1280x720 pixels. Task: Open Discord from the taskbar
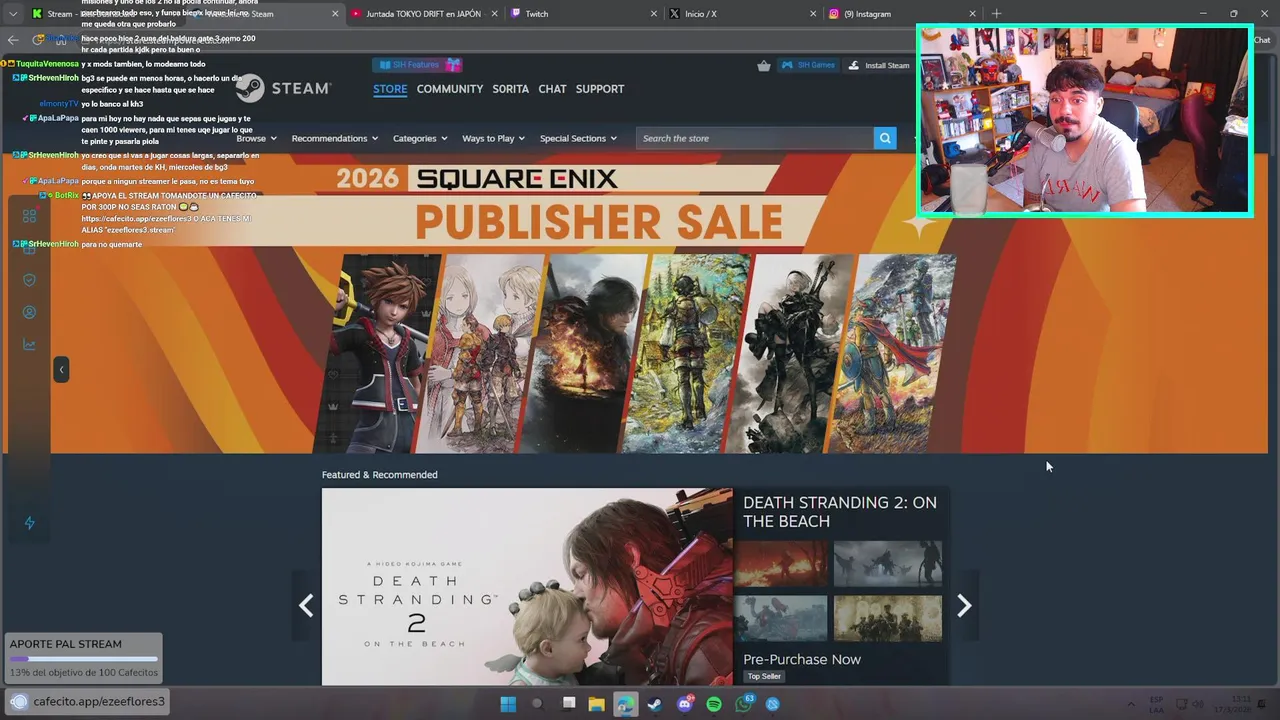click(685, 704)
